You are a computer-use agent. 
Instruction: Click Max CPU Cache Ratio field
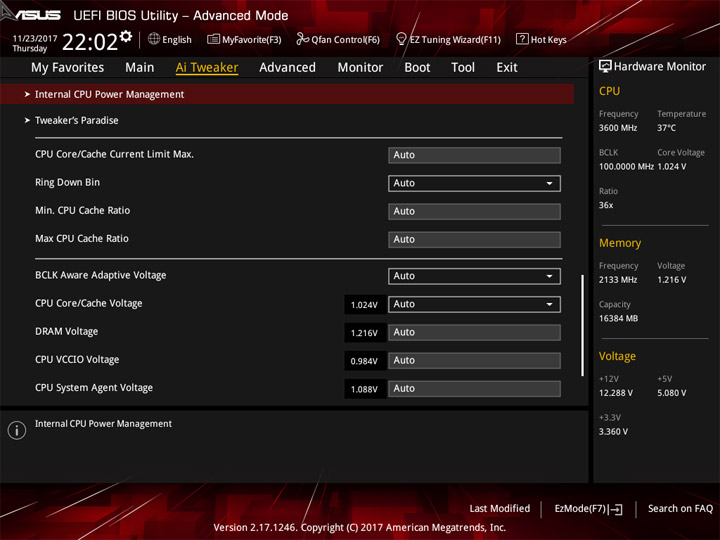[474, 239]
